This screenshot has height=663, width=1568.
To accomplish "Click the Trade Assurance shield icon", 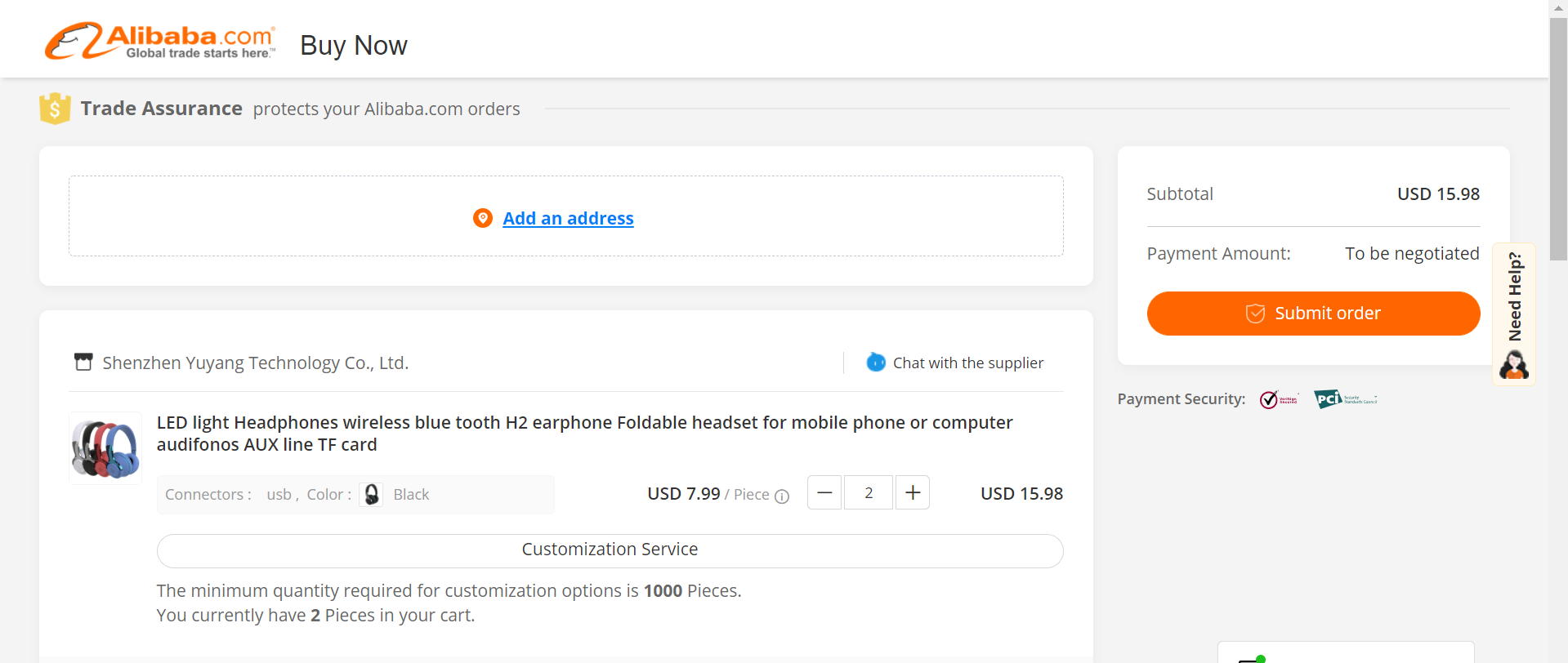I will click(x=55, y=109).
